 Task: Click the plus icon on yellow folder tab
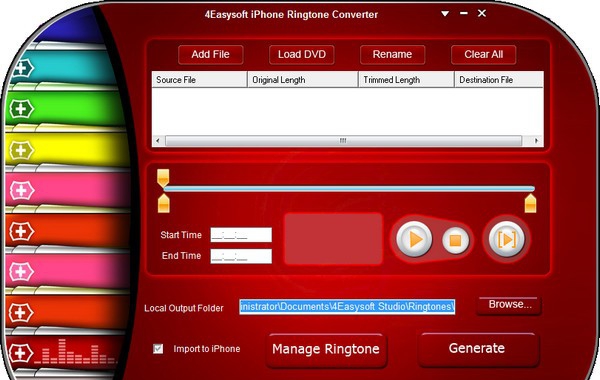pos(21,150)
